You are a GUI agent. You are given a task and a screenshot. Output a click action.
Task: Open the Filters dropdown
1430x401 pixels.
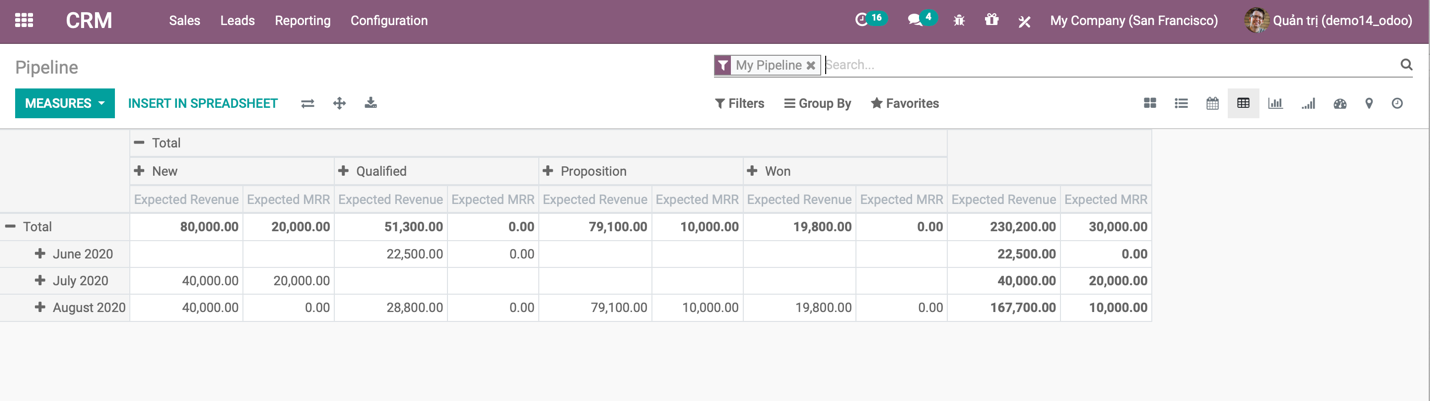(739, 104)
